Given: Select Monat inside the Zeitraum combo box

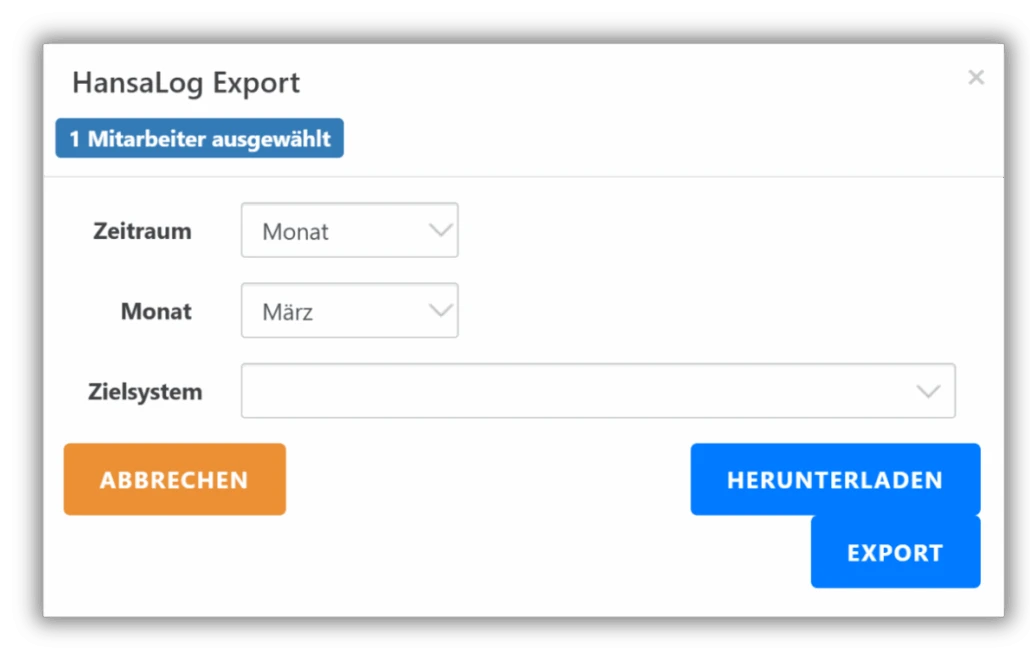Looking at the screenshot, I should click(296, 230).
